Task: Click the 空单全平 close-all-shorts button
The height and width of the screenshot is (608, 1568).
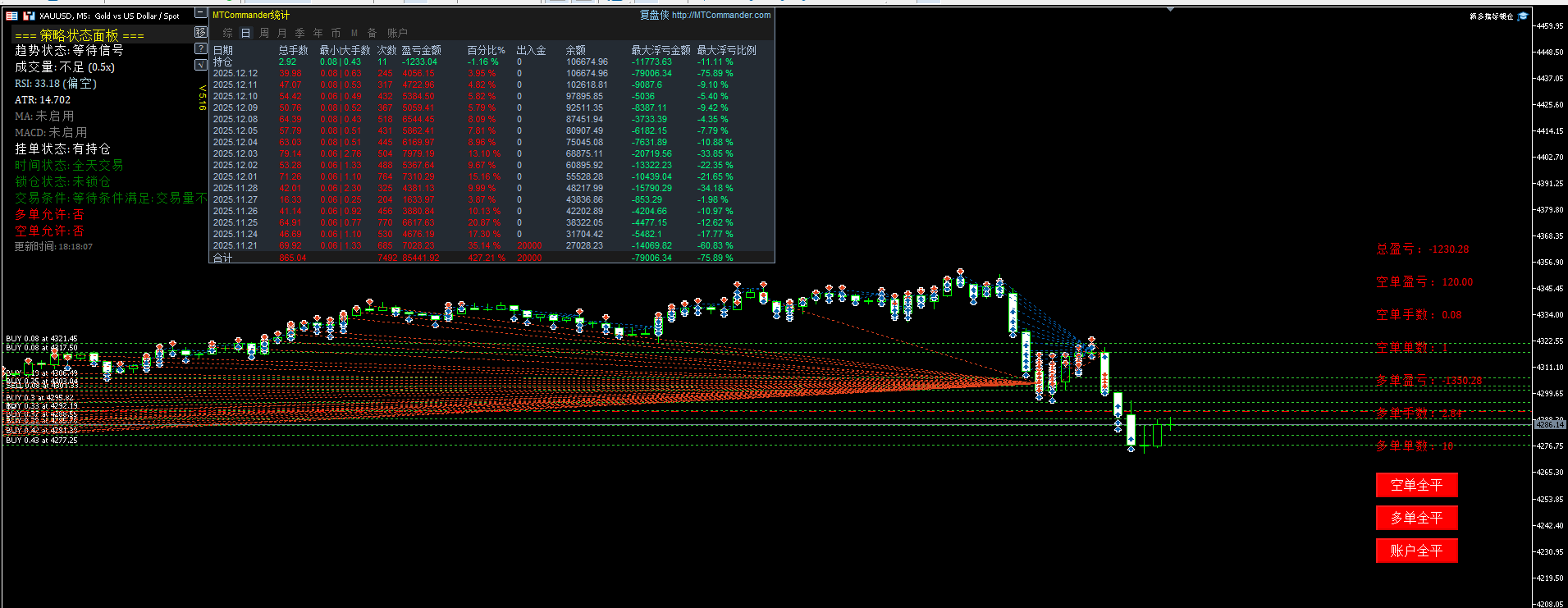Action: [1416, 485]
